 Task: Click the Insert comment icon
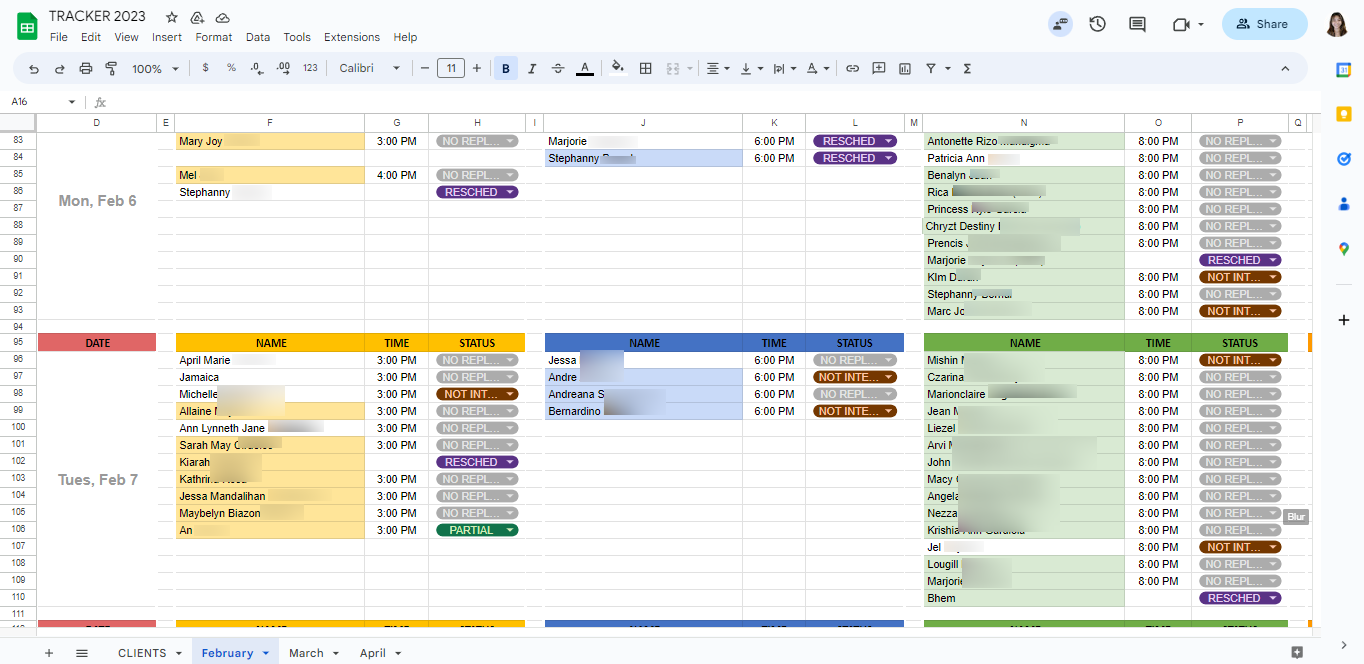click(879, 69)
